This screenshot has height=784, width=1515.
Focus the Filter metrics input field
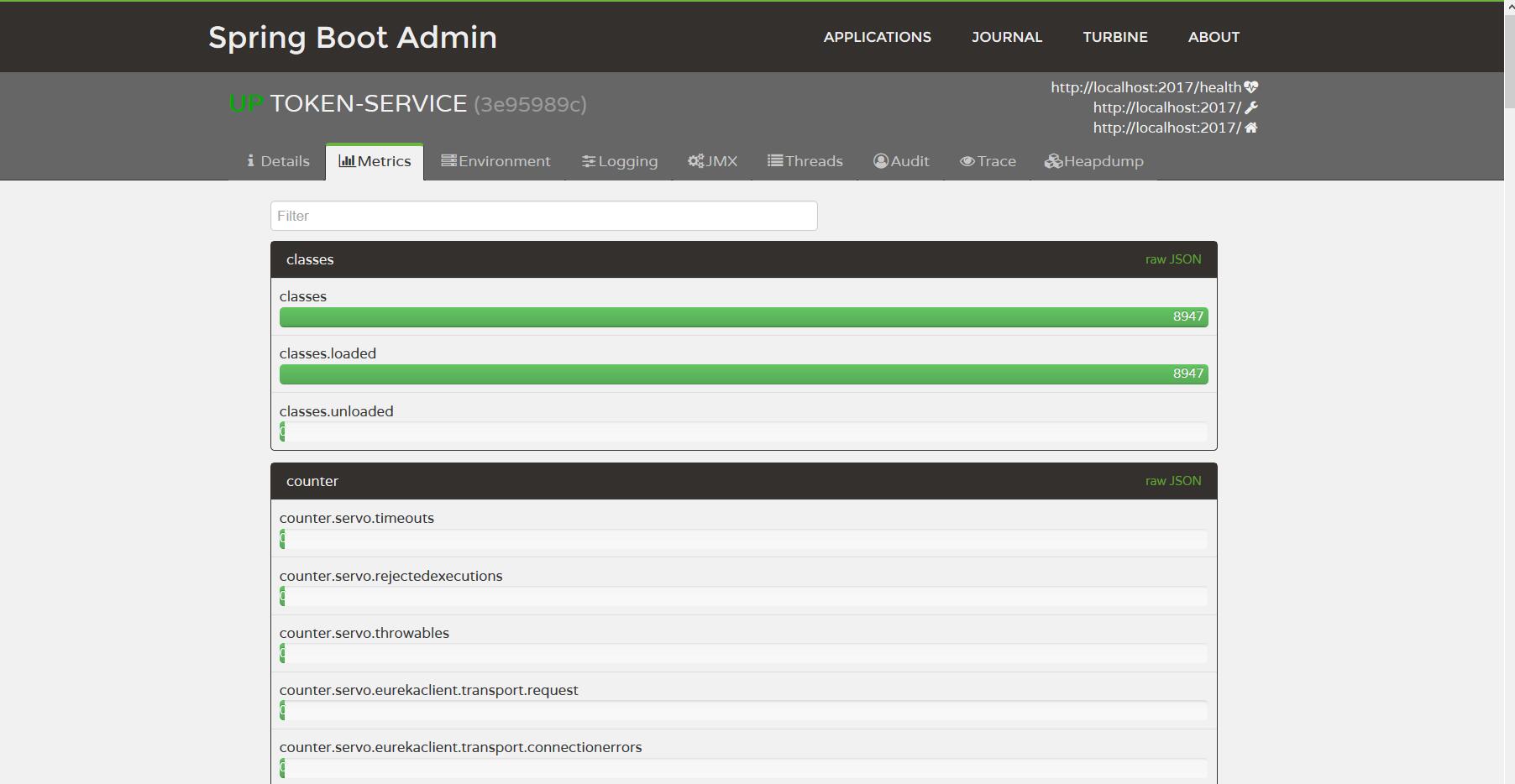point(543,216)
